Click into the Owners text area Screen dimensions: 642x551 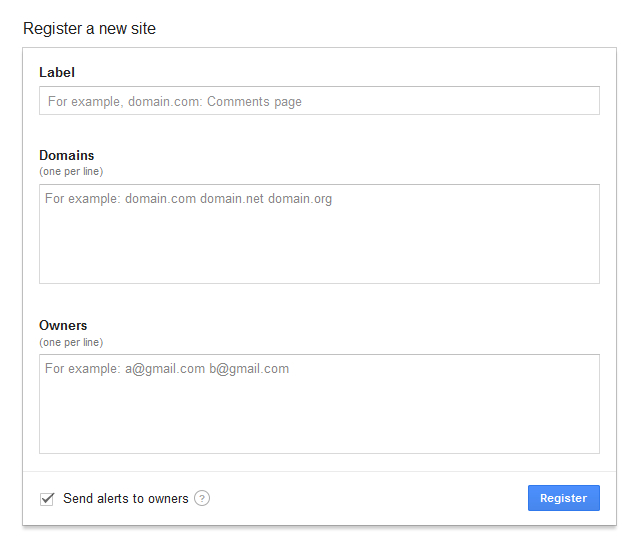pyautogui.click(x=319, y=404)
